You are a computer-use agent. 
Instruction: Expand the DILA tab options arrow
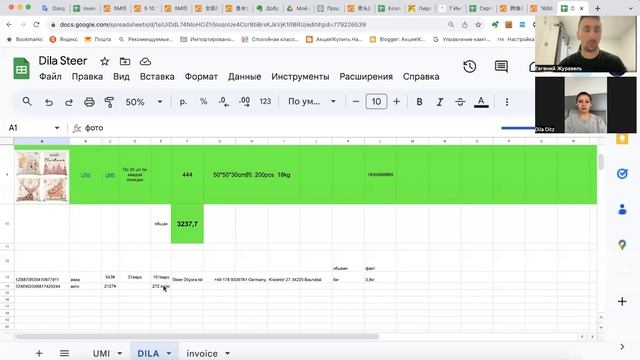point(169,353)
